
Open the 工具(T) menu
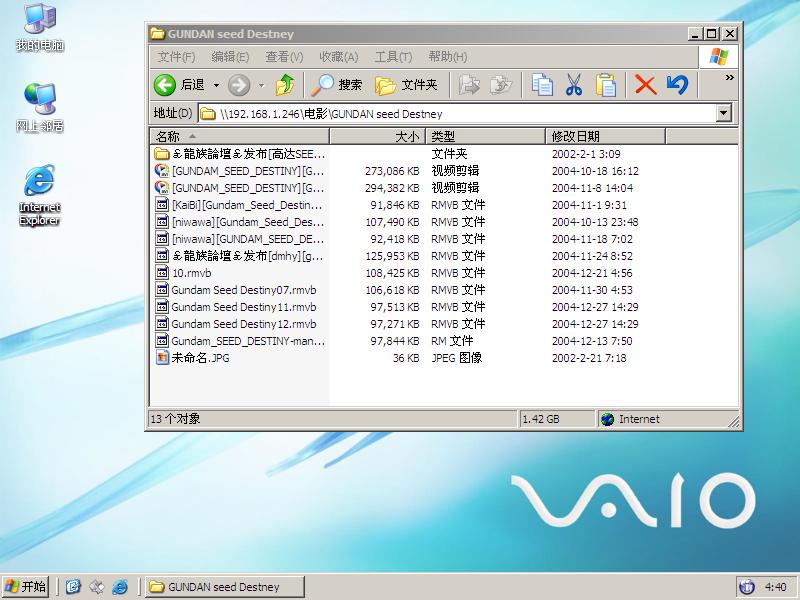(x=393, y=57)
